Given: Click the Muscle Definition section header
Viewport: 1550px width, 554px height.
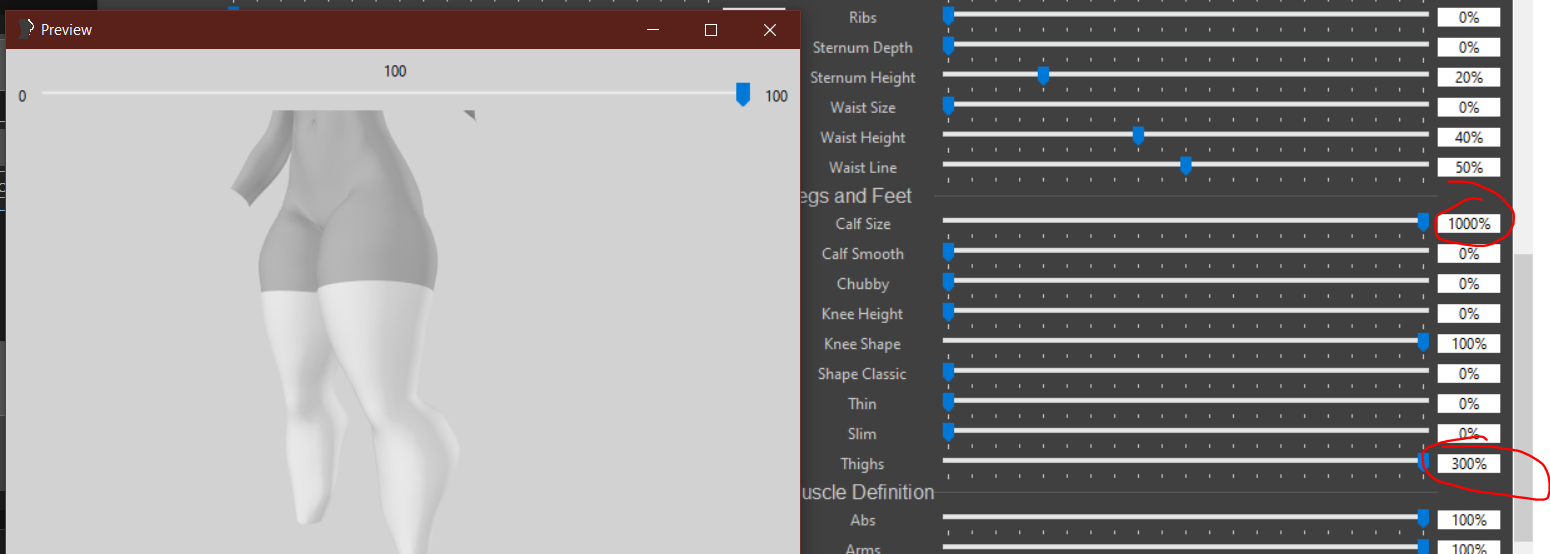Looking at the screenshot, I should 868,492.
